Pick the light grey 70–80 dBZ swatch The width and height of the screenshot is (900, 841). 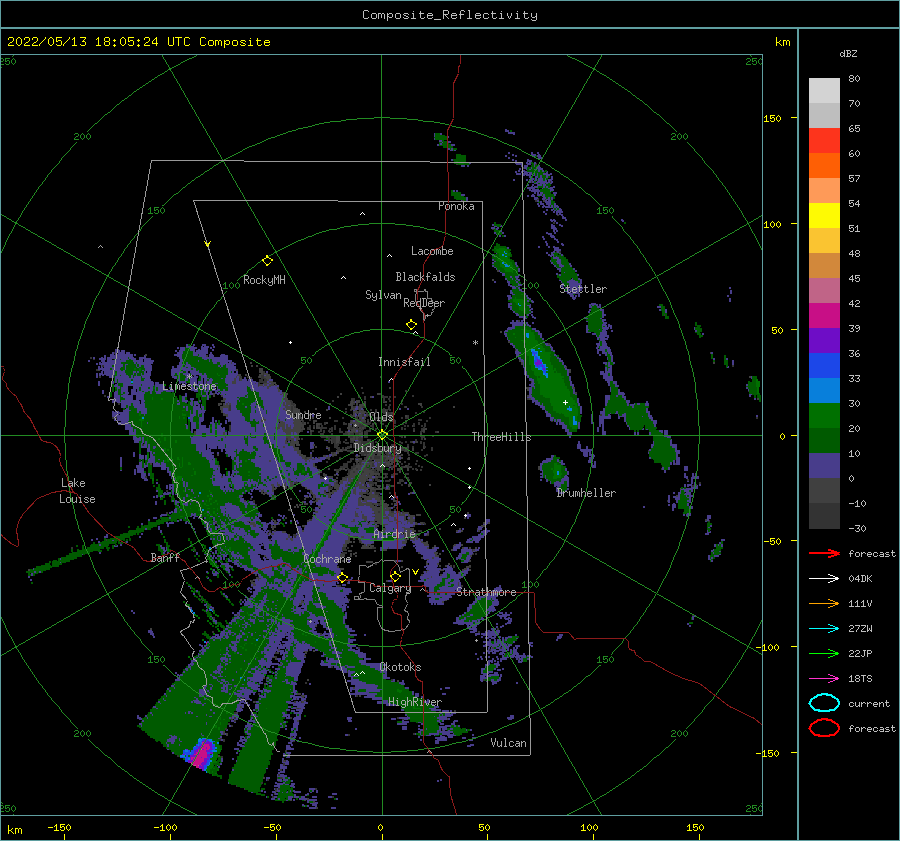(824, 91)
